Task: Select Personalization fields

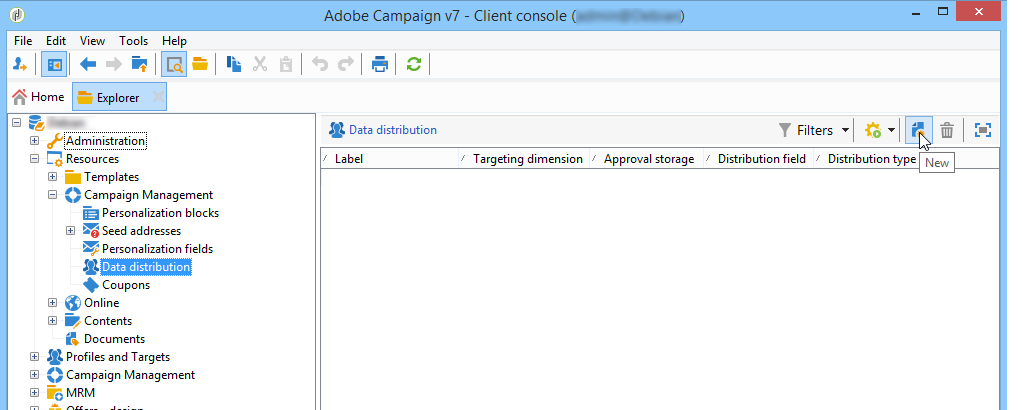Action: (158, 249)
